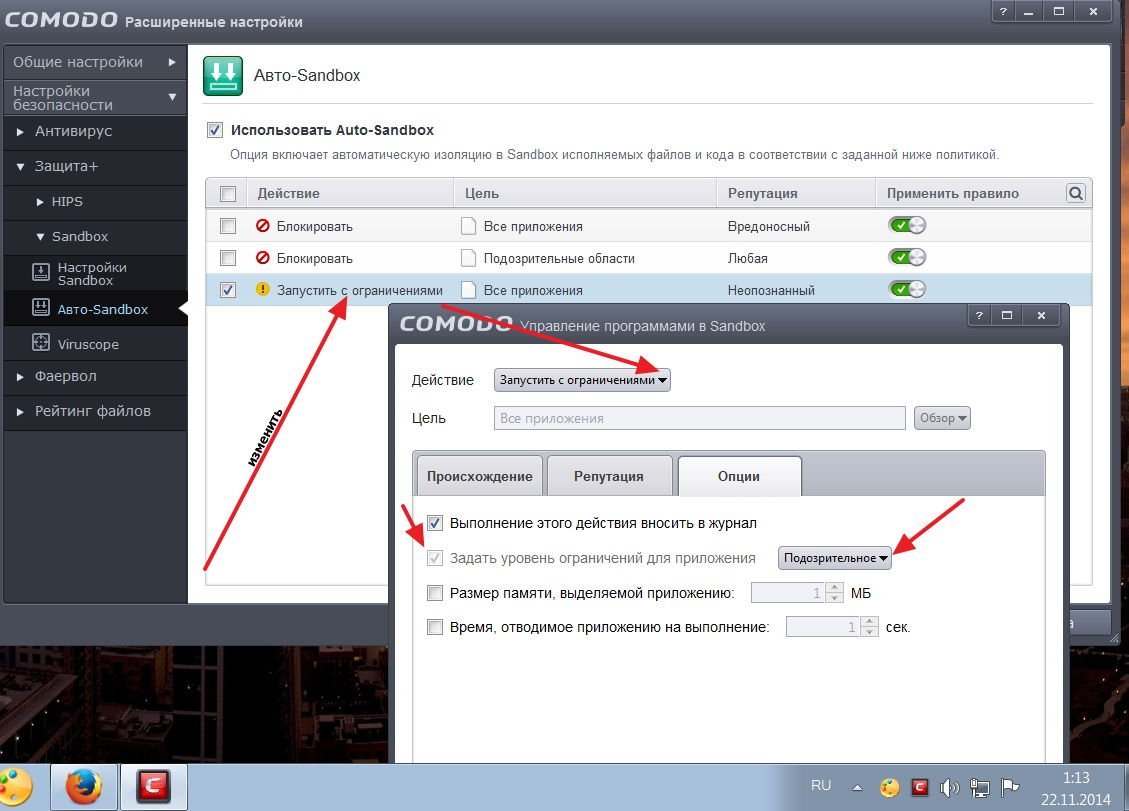
Task: Click the Цель input field
Action: tap(699, 418)
